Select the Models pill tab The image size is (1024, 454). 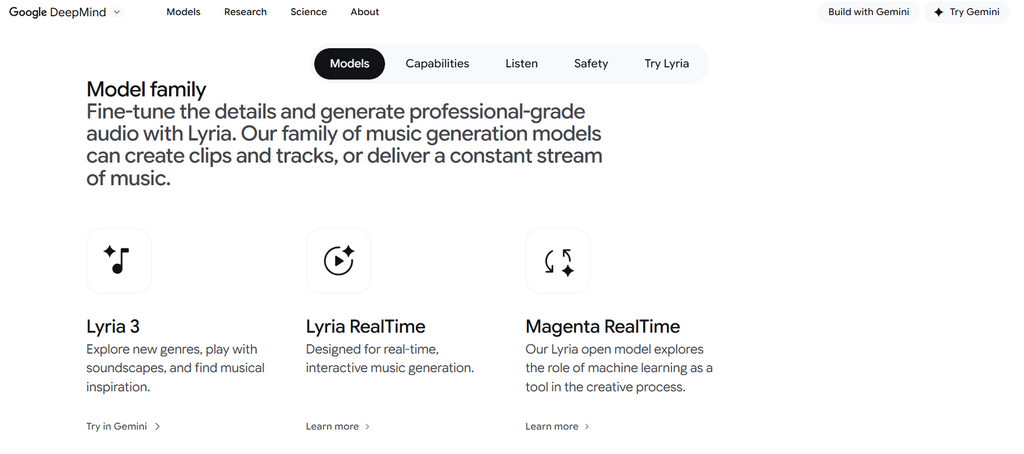349,63
